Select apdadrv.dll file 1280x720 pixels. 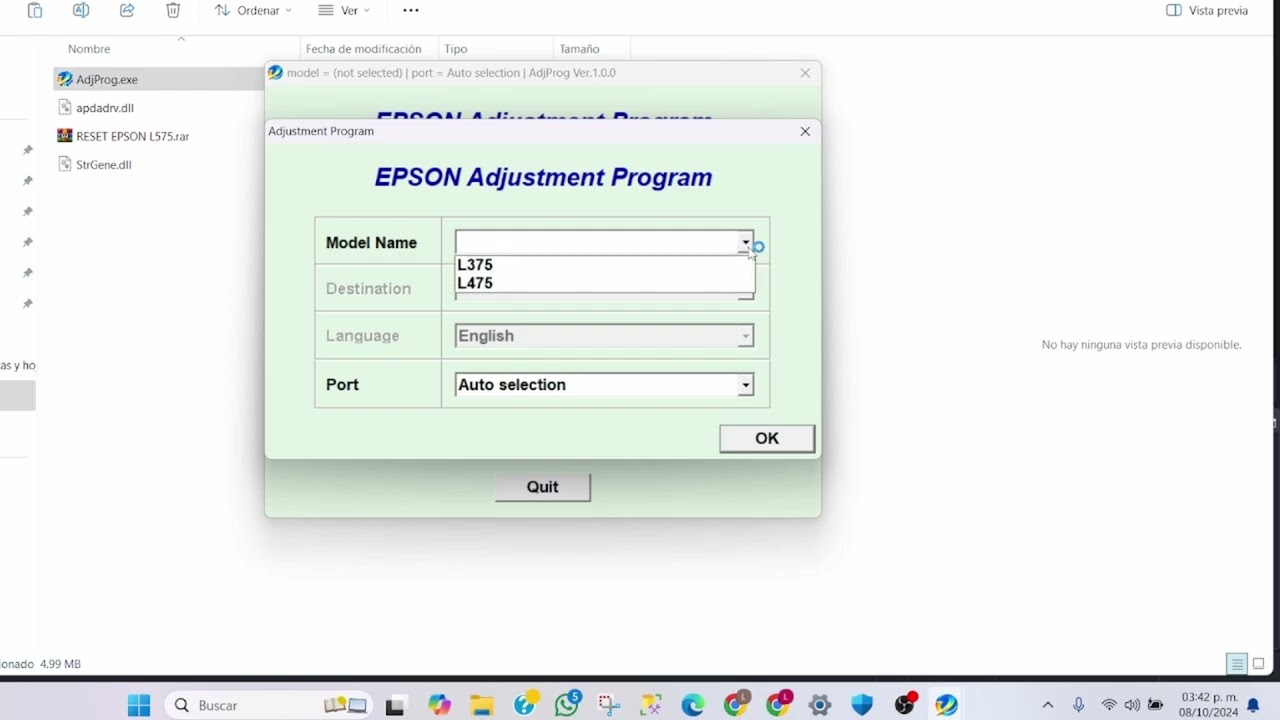(105, 108)
